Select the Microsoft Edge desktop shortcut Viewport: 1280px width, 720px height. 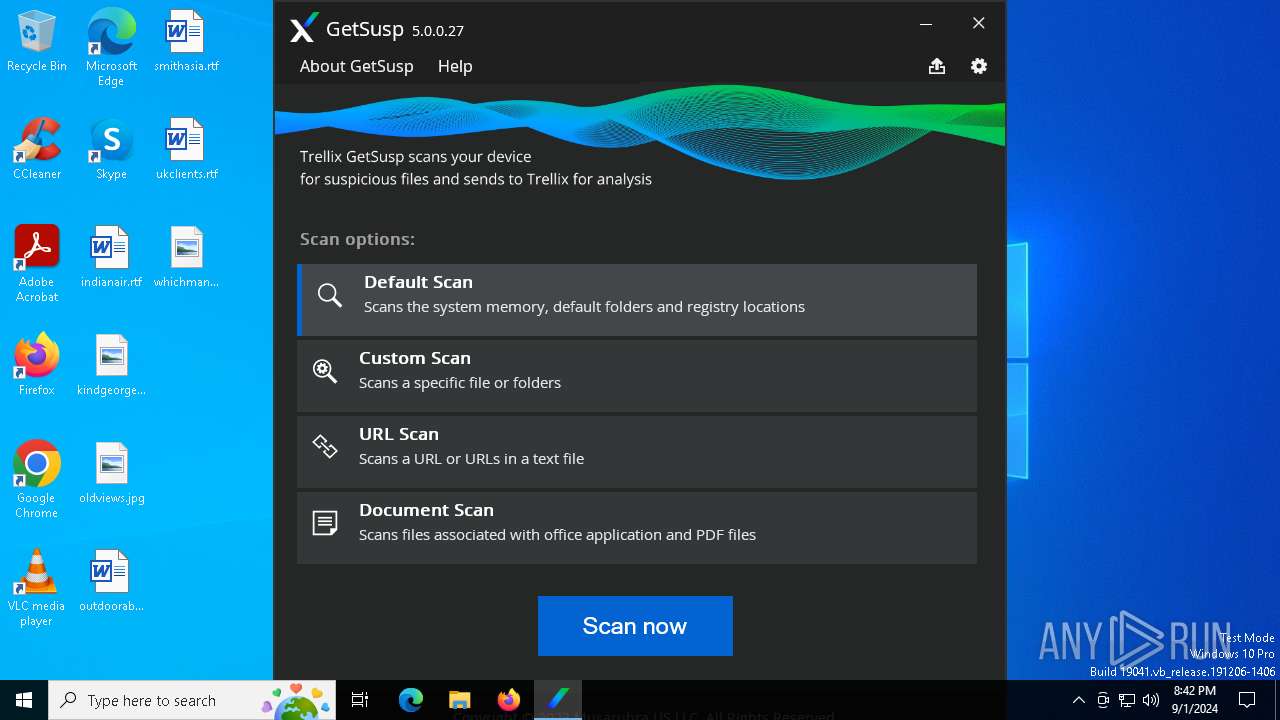111,48
